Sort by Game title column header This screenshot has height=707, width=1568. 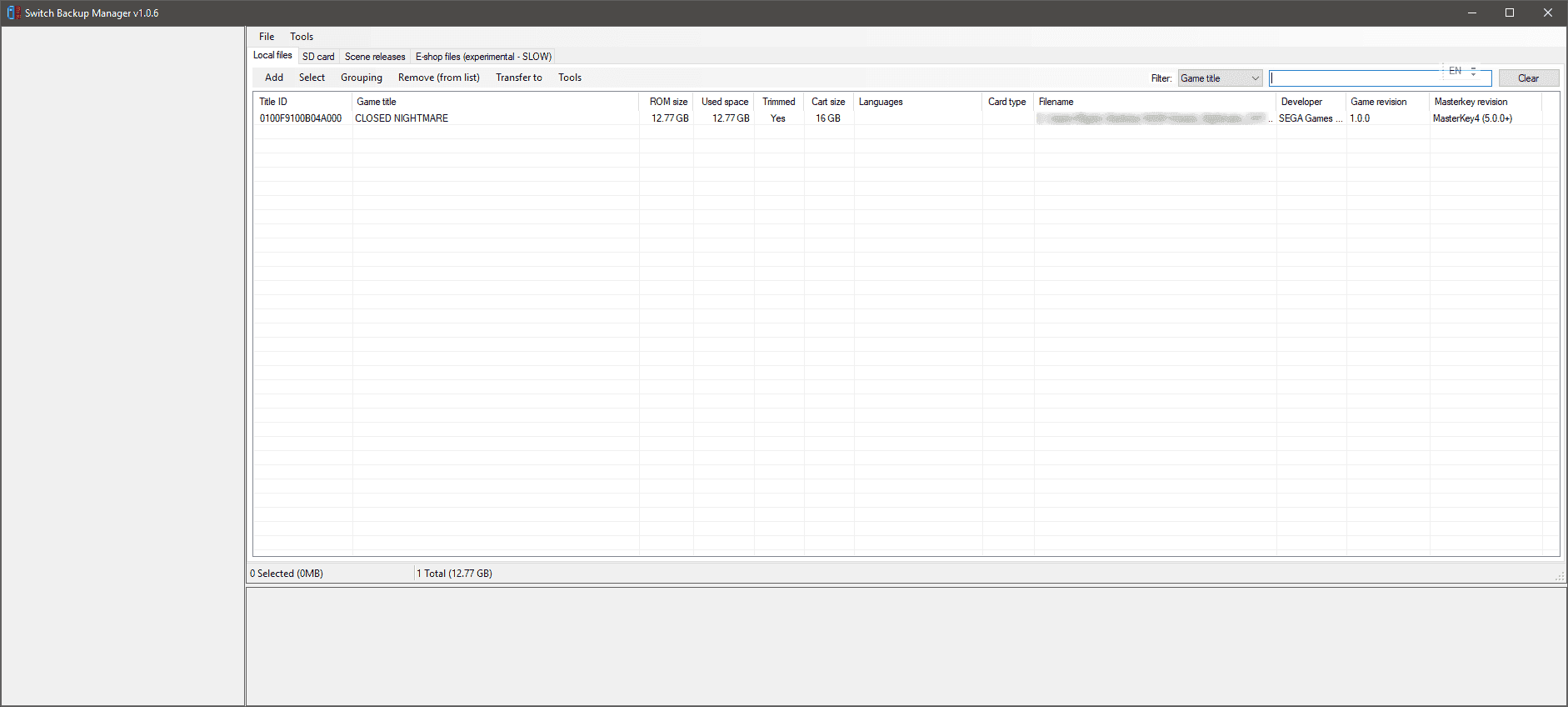tap(496, 102)
